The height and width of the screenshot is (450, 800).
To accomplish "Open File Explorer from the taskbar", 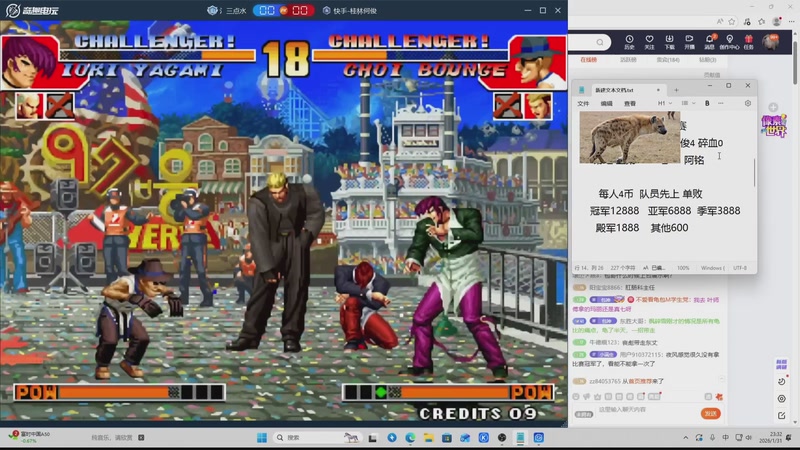I will click(429, 438).
